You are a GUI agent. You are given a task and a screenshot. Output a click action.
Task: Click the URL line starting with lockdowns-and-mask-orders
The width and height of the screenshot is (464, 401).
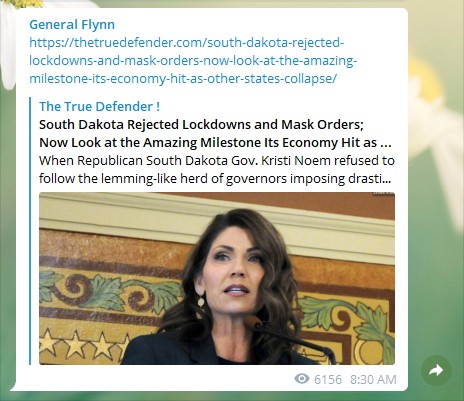(x=193, y=61)
